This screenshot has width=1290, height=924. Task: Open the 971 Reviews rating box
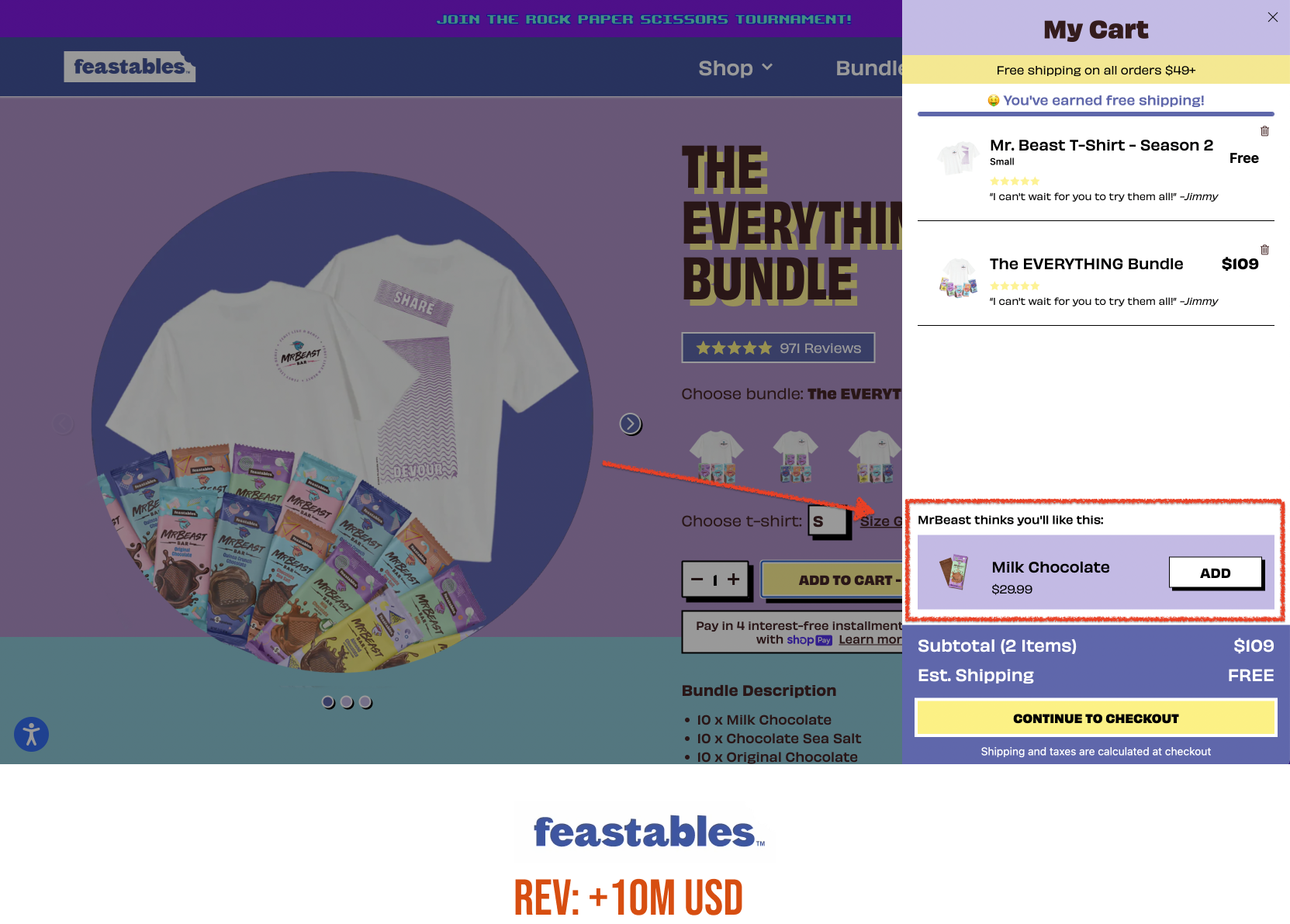click(778, 348)
